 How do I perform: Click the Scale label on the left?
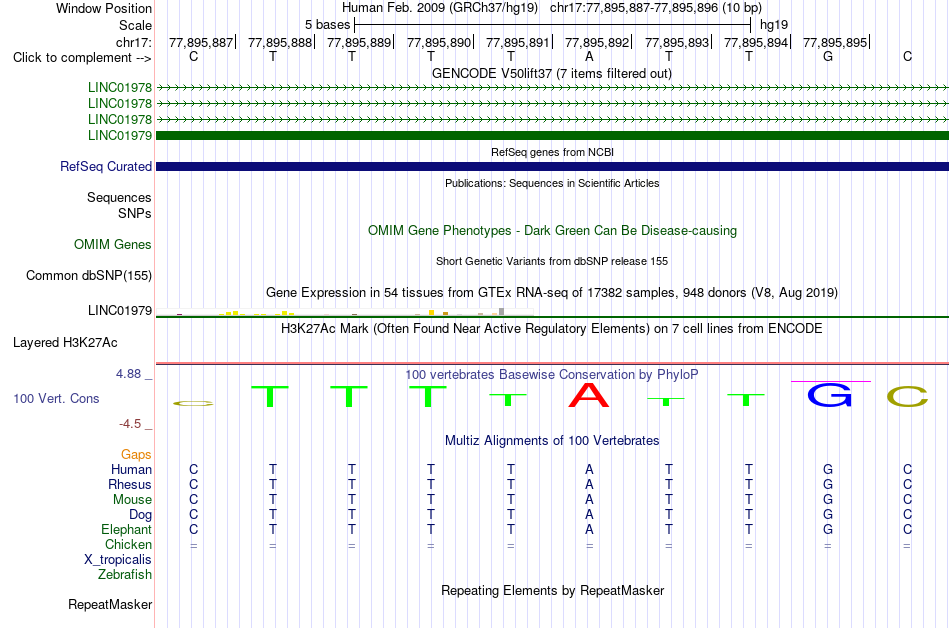[x=135, y=25]
